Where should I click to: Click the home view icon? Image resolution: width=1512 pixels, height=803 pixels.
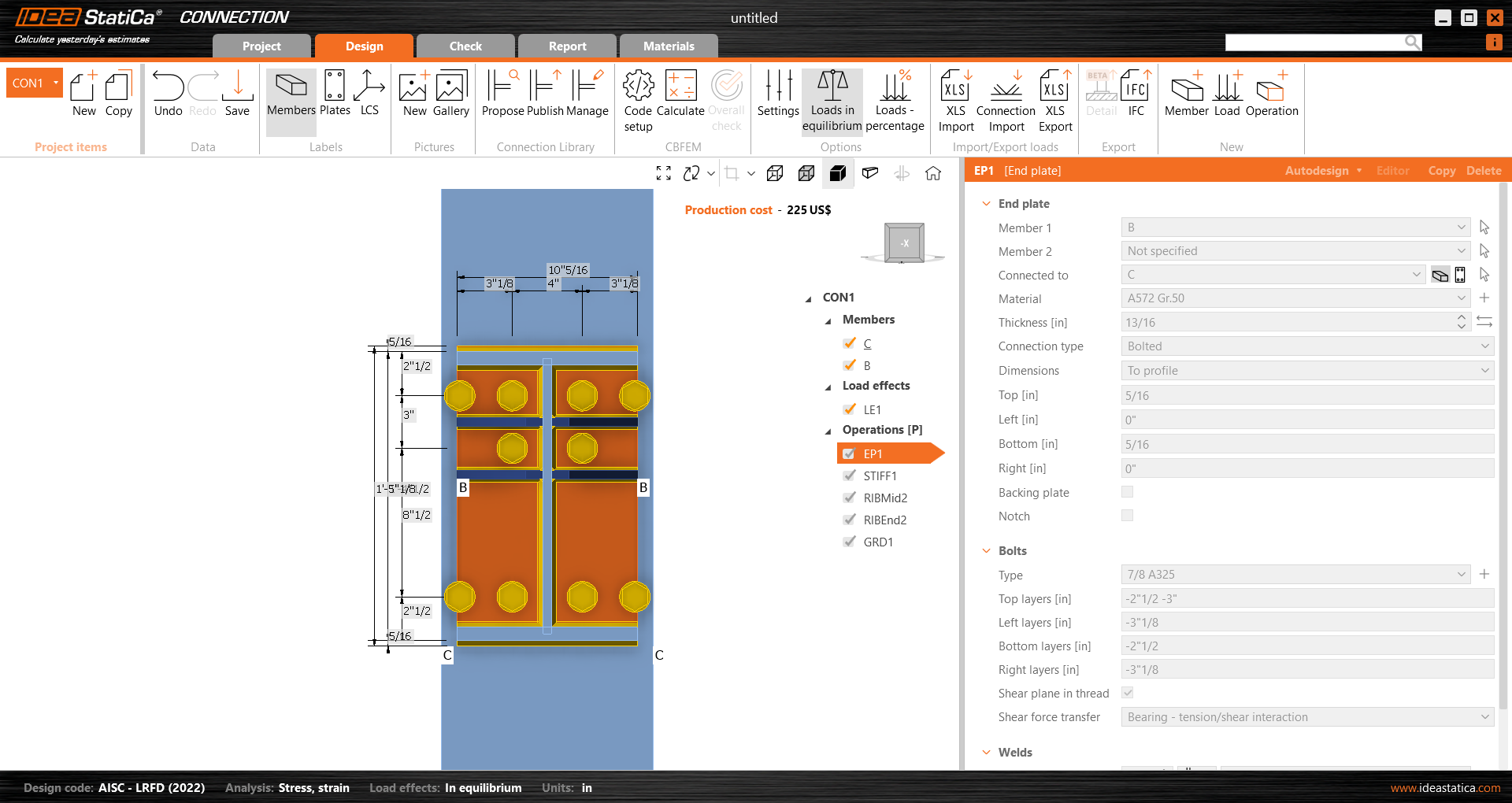pyautogui.click(x=933, y=173)
